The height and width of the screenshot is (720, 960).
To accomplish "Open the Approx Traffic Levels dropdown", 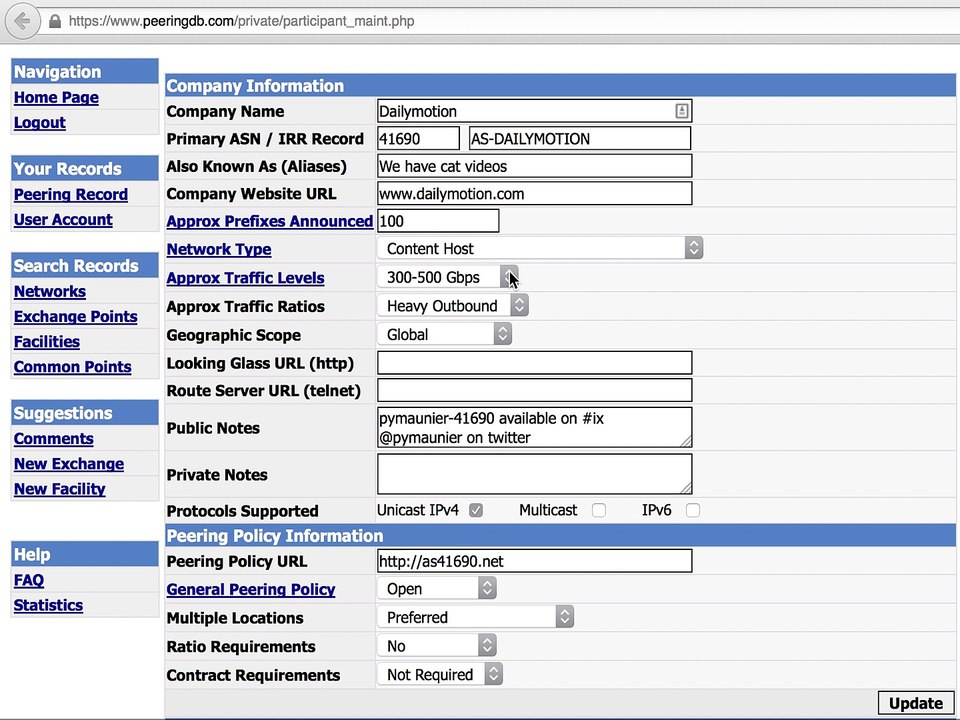I will pos(448,277).
